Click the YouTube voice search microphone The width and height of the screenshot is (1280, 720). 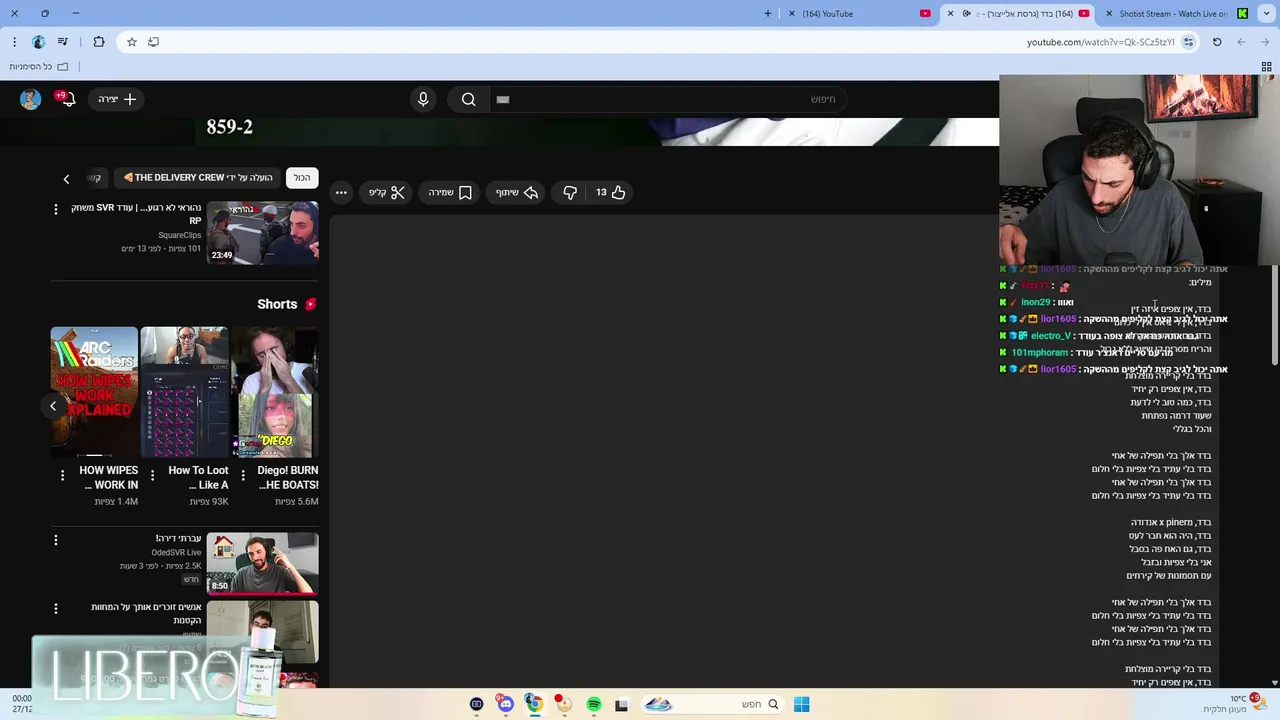pyautogui.click(x=423, y=99)
